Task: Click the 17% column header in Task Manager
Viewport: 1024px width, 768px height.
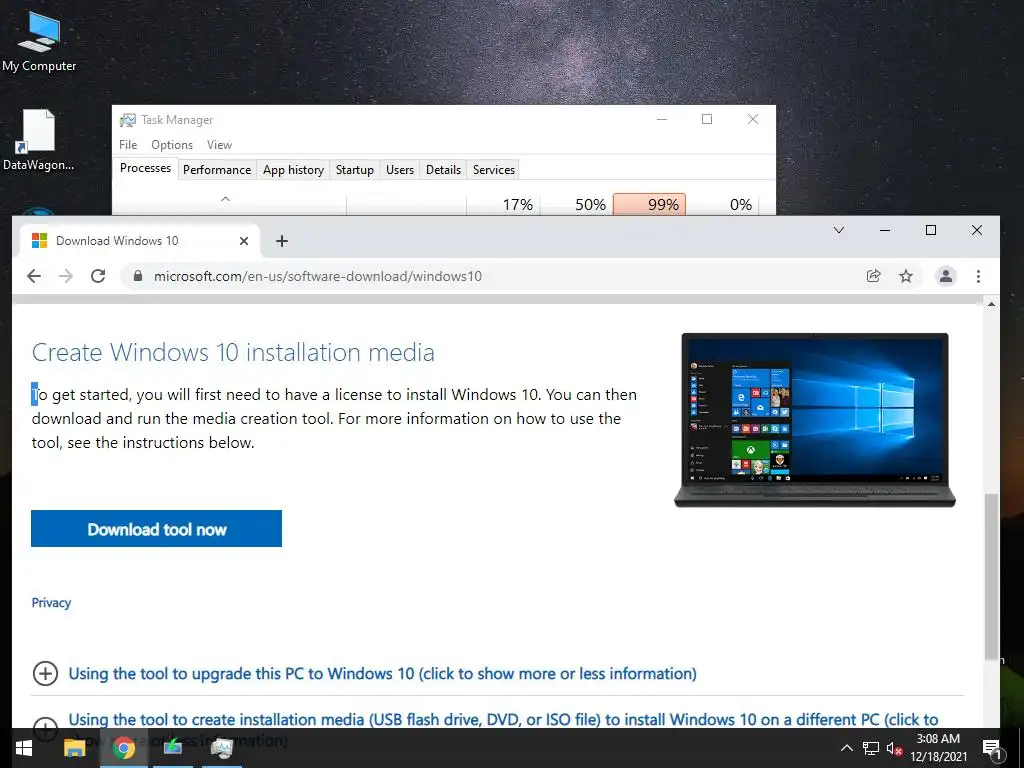Action: pyautogui.click(x=504, y=204)
